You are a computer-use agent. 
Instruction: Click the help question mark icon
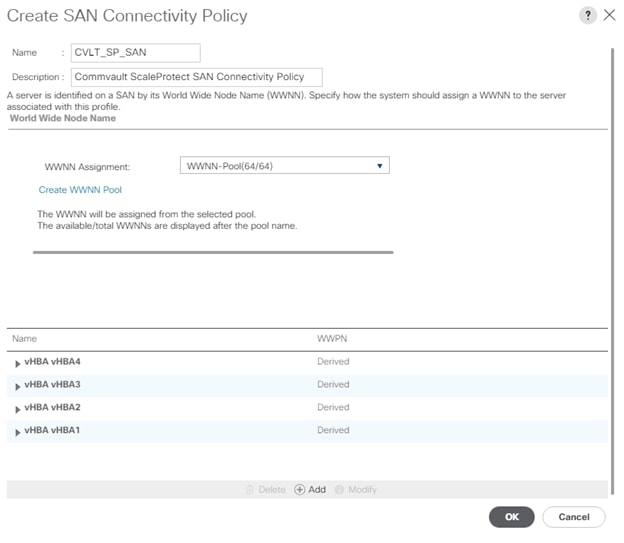click(x=588, y=15)
